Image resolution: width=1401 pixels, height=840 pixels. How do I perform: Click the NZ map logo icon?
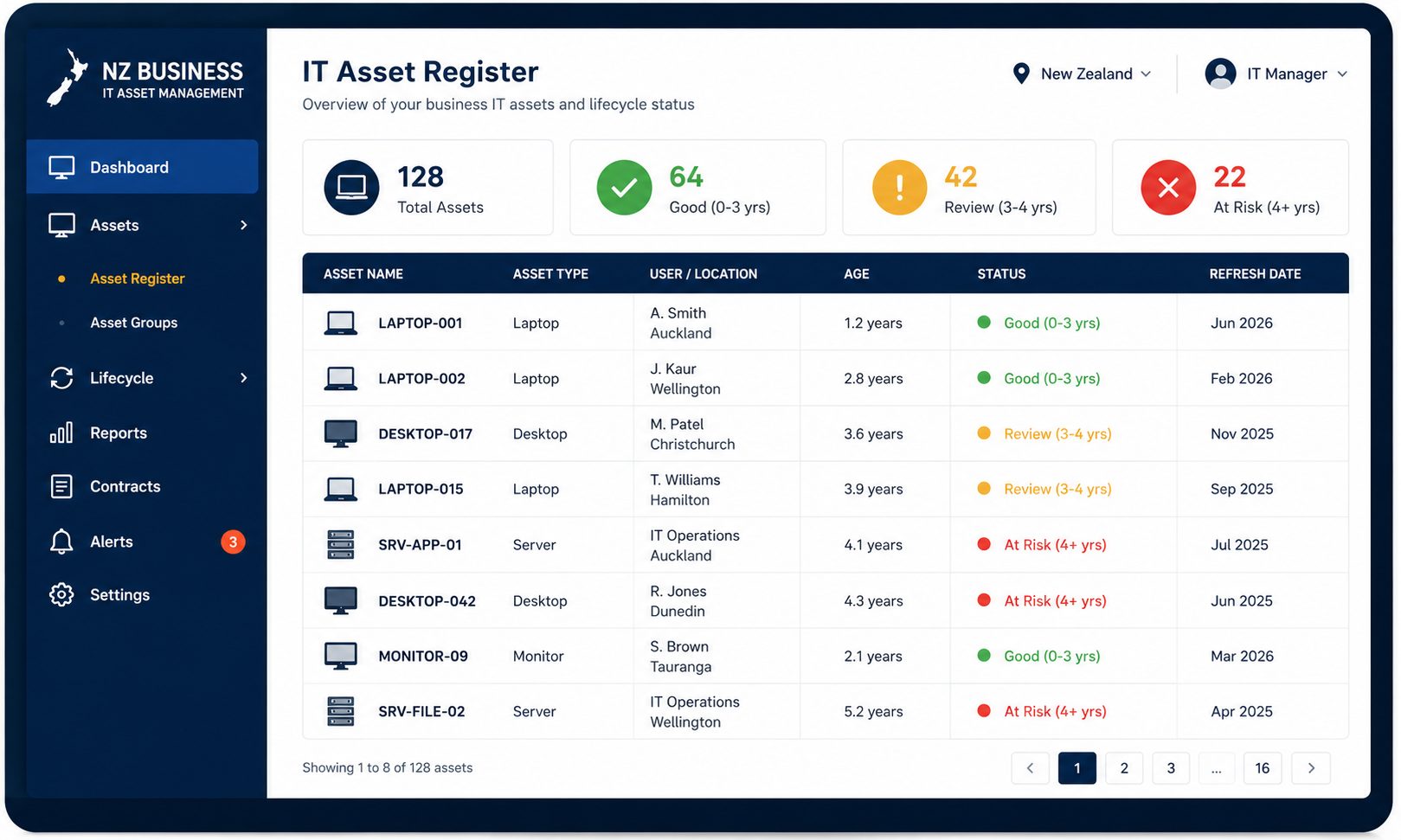[67, 77]
